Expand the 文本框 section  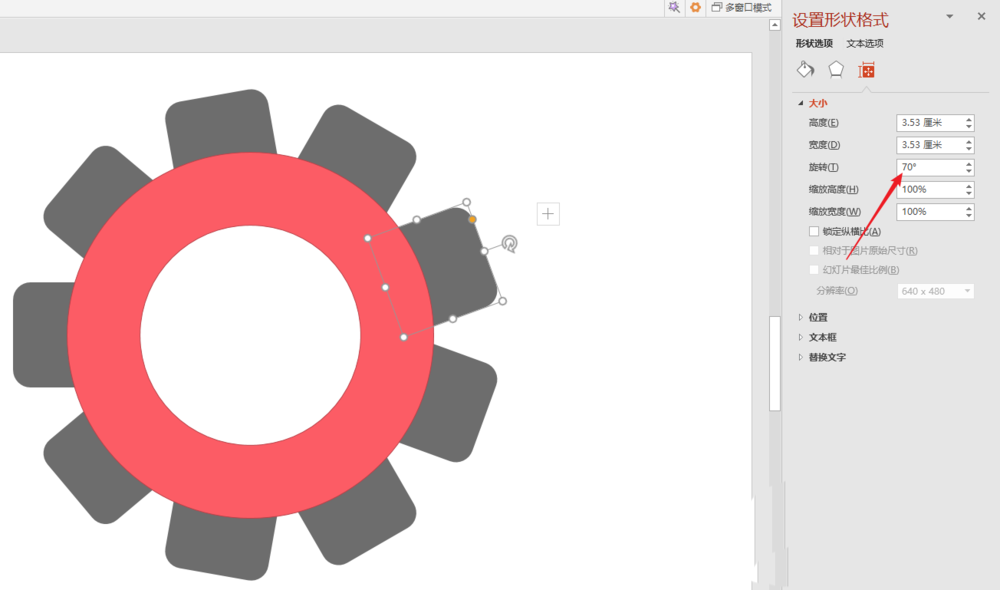801,337
